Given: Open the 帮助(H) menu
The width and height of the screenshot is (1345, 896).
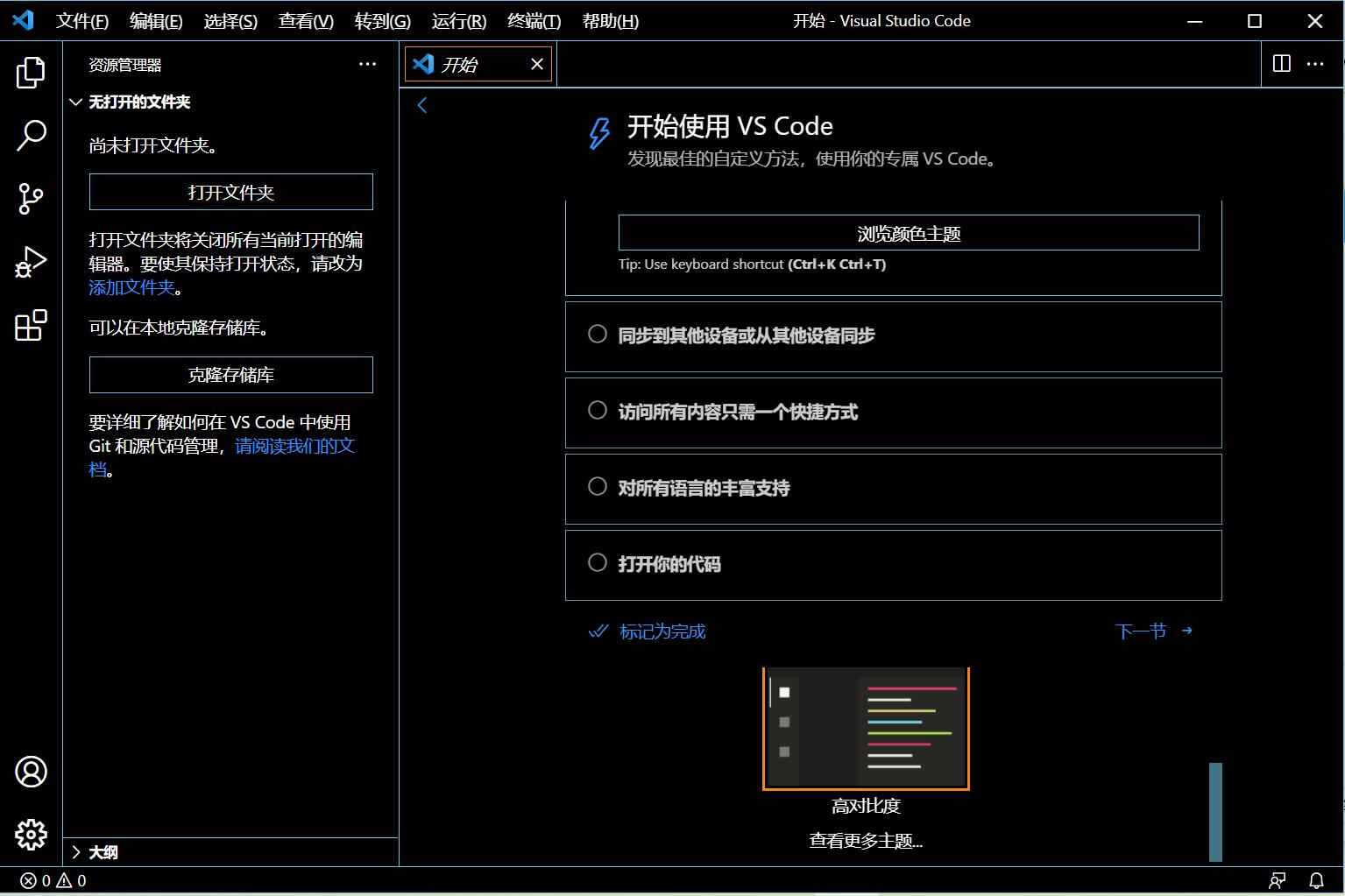Looking at the screenshot, I should coord(610,21).
